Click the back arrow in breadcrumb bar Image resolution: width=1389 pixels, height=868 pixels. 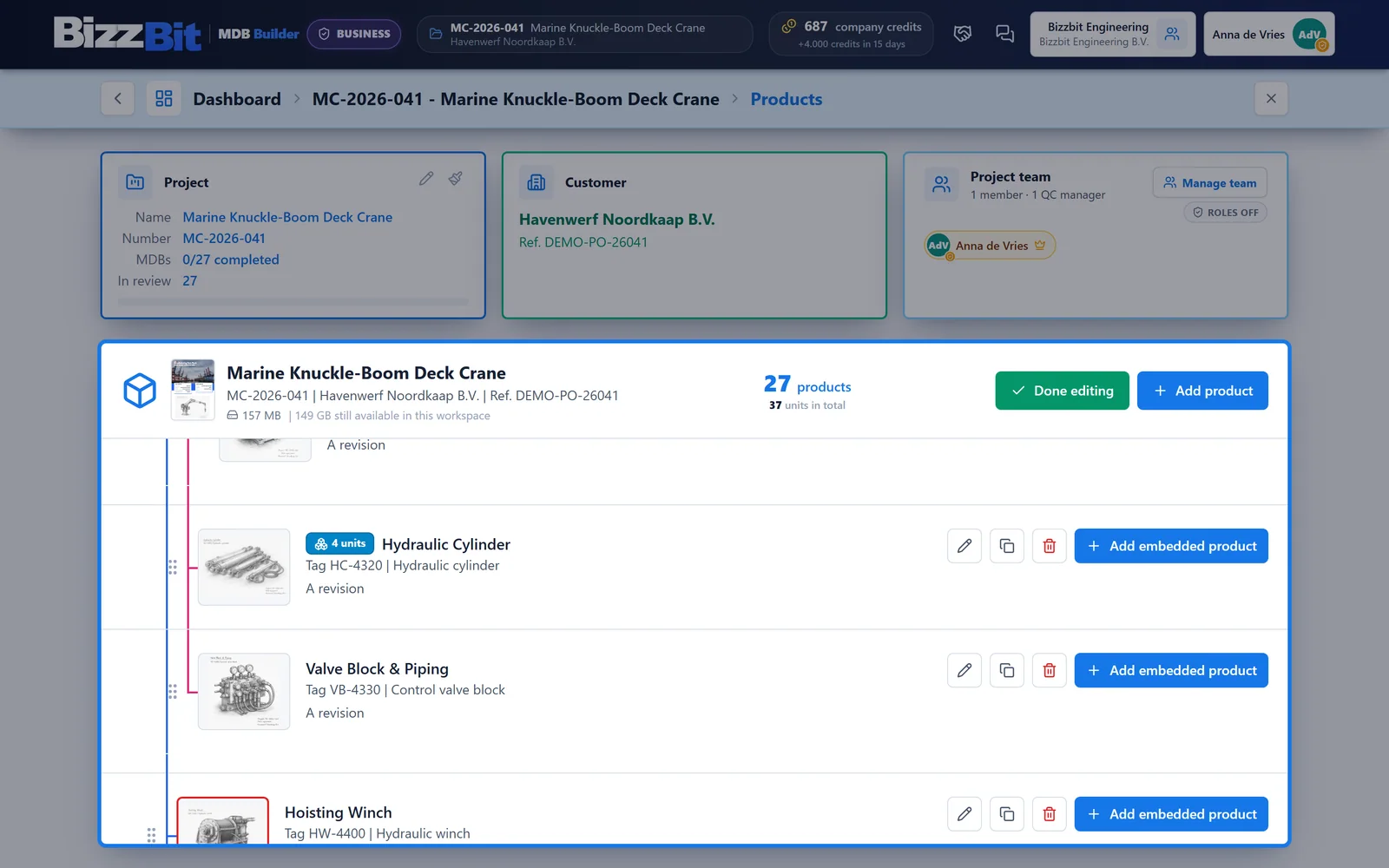[x=118, y=99]
